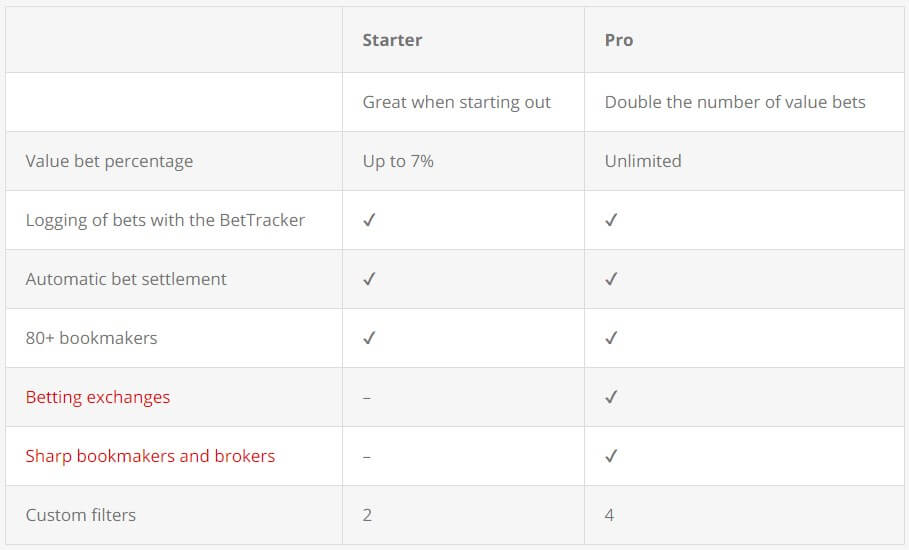
Task: Click Starter dash for Betting exchanges
Action: [367, 397]
